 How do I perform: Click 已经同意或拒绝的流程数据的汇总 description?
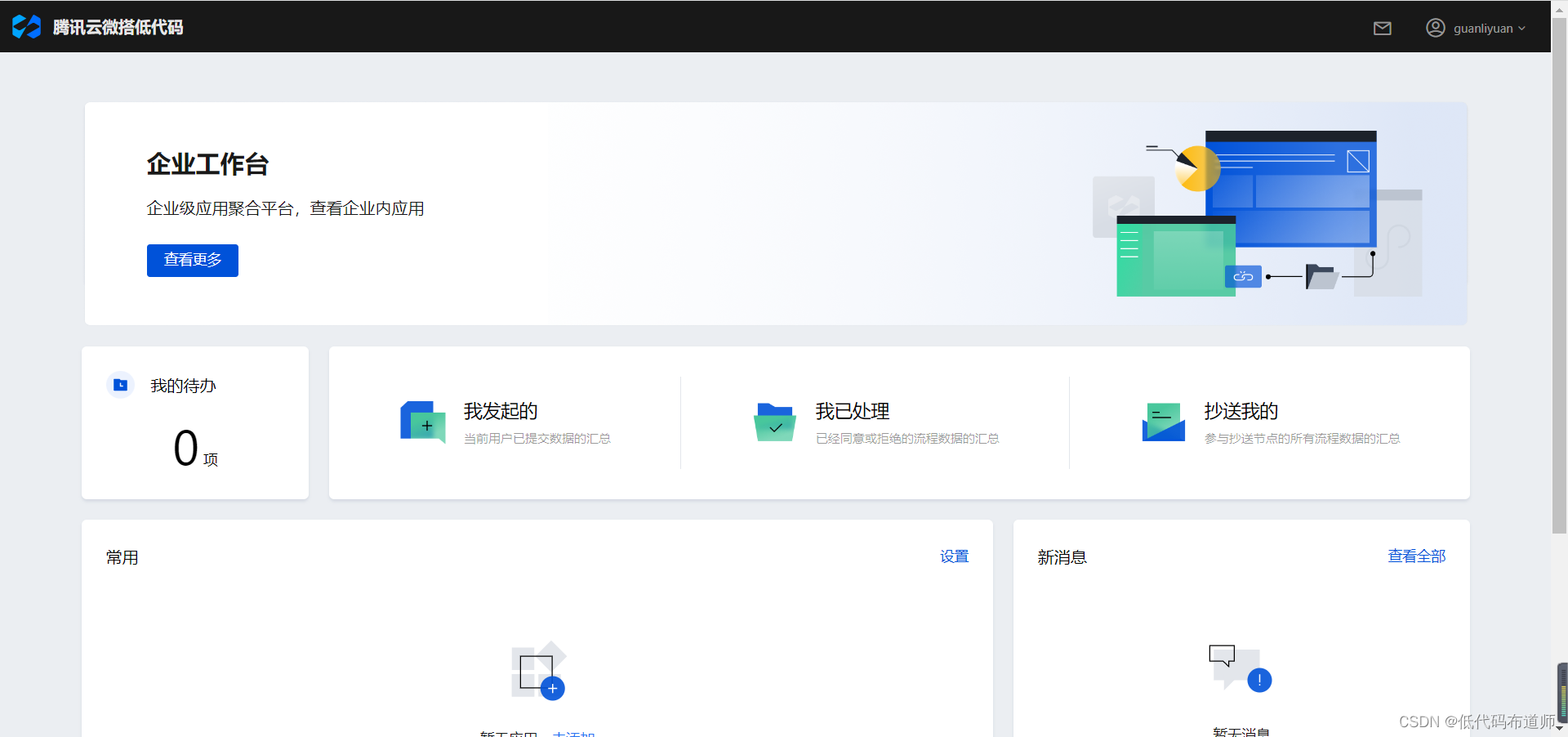907,439
